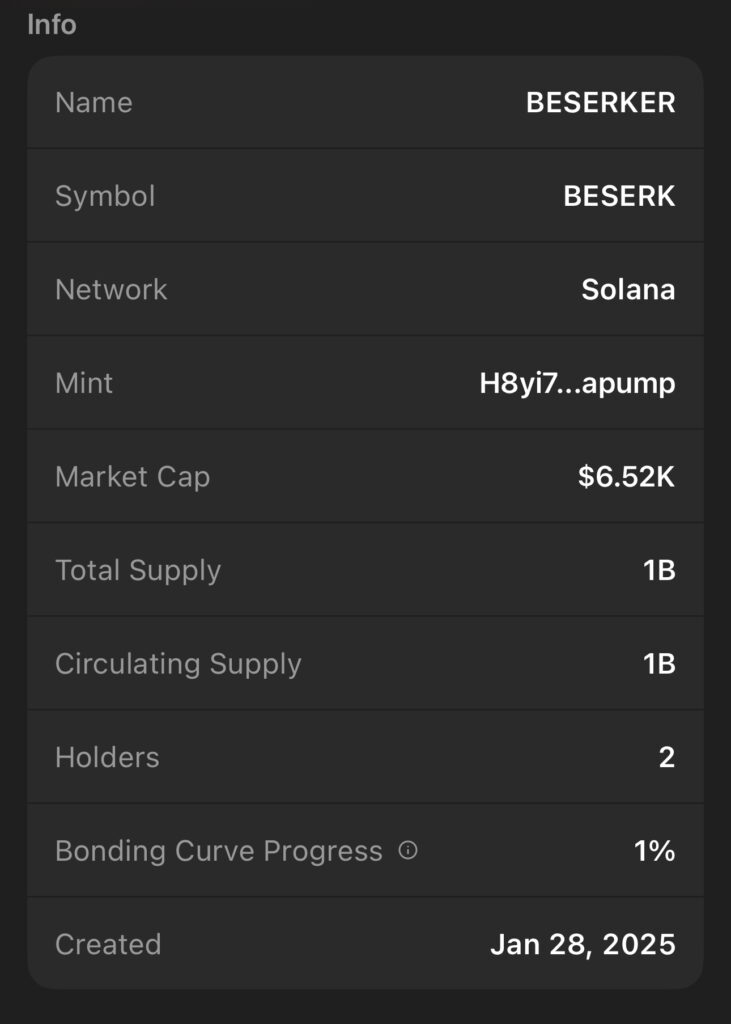Click the Bonding Curve Progress info icon

point(408,851)
